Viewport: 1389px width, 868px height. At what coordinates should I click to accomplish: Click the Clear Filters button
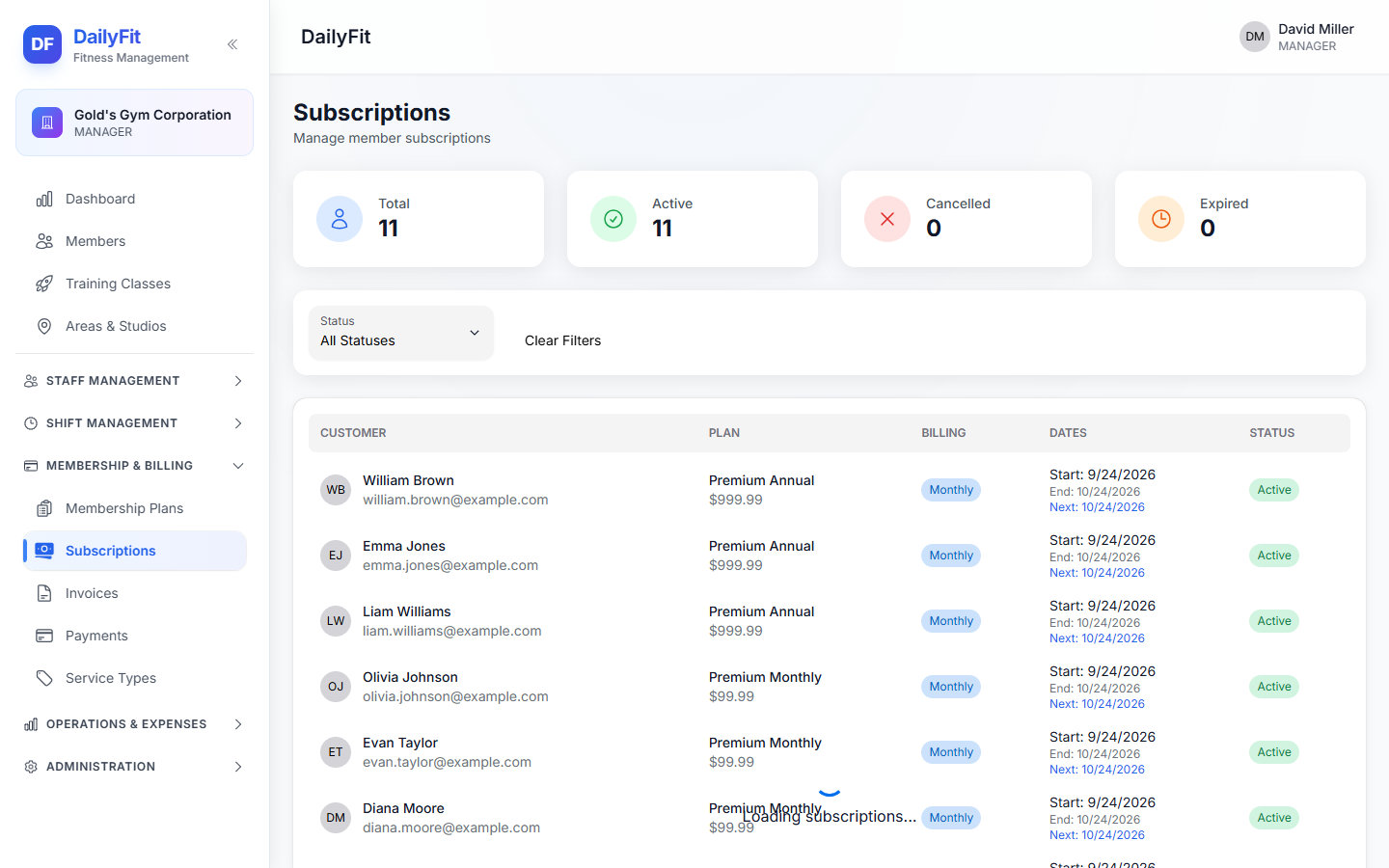tap(562, 340)
